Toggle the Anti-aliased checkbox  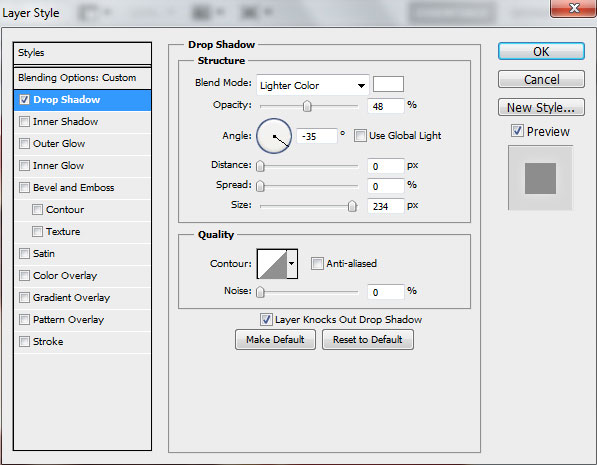[x=317, y=264]
